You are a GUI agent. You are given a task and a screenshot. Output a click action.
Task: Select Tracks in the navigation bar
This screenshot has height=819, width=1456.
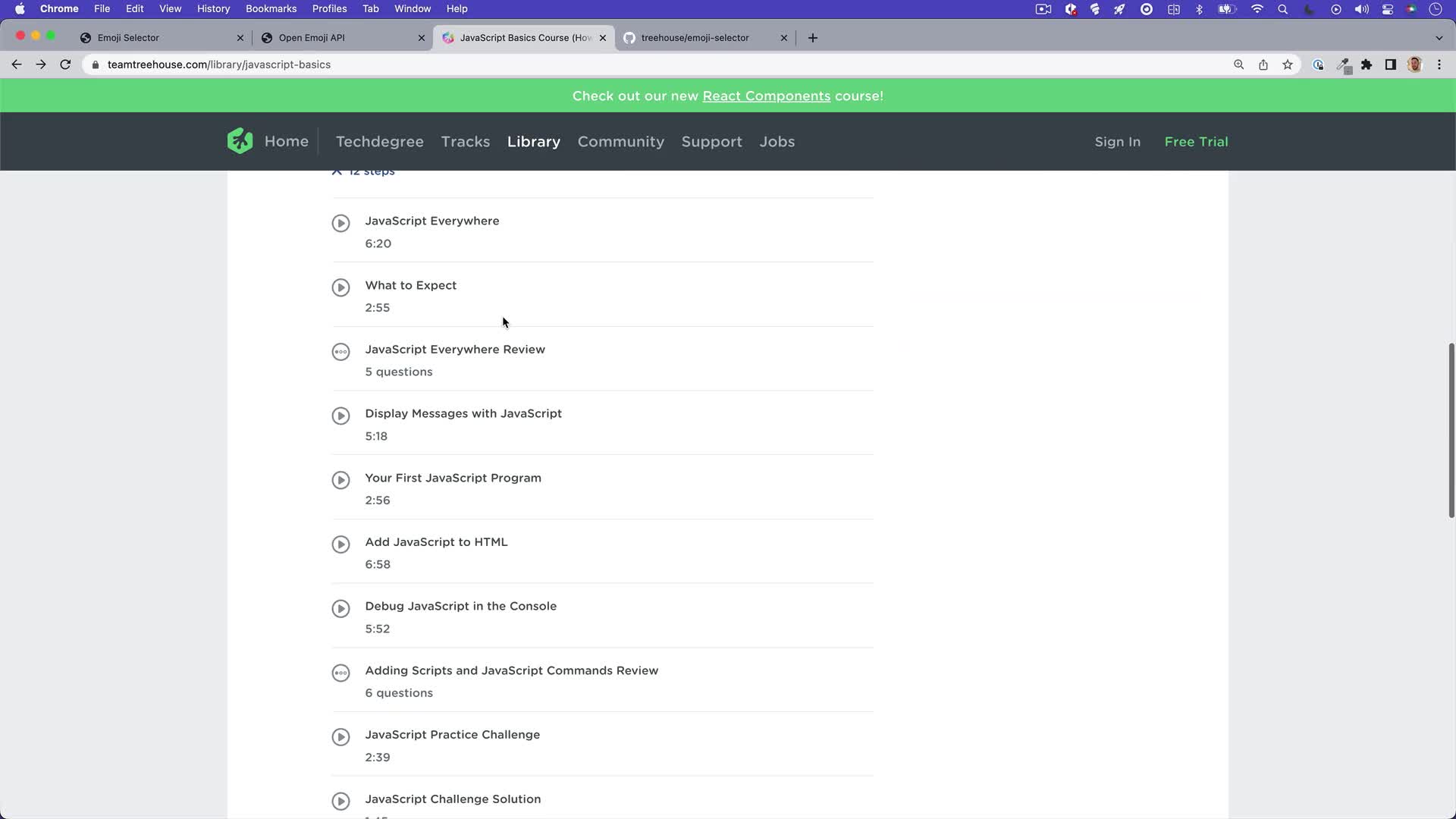(465, 141)
